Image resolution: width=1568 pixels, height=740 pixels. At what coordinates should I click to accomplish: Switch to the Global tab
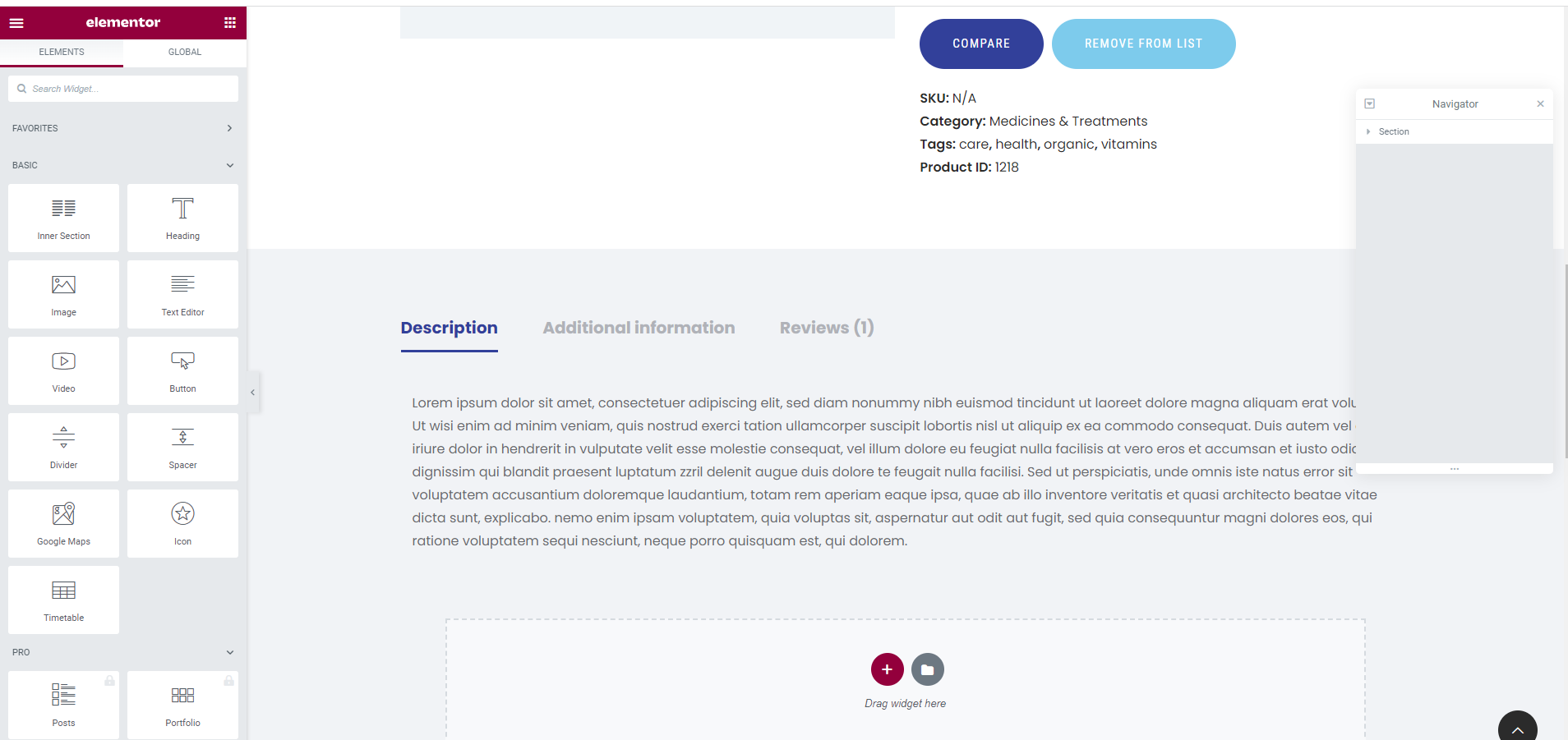pos(185,52)
